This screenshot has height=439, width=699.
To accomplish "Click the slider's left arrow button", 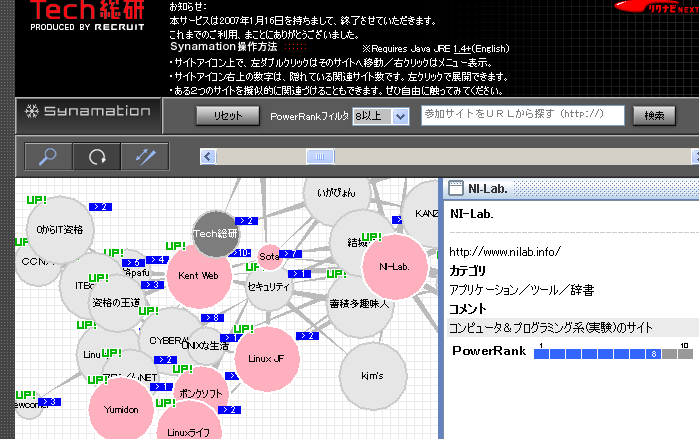I will pyautogui.click(x=208, y=155).
